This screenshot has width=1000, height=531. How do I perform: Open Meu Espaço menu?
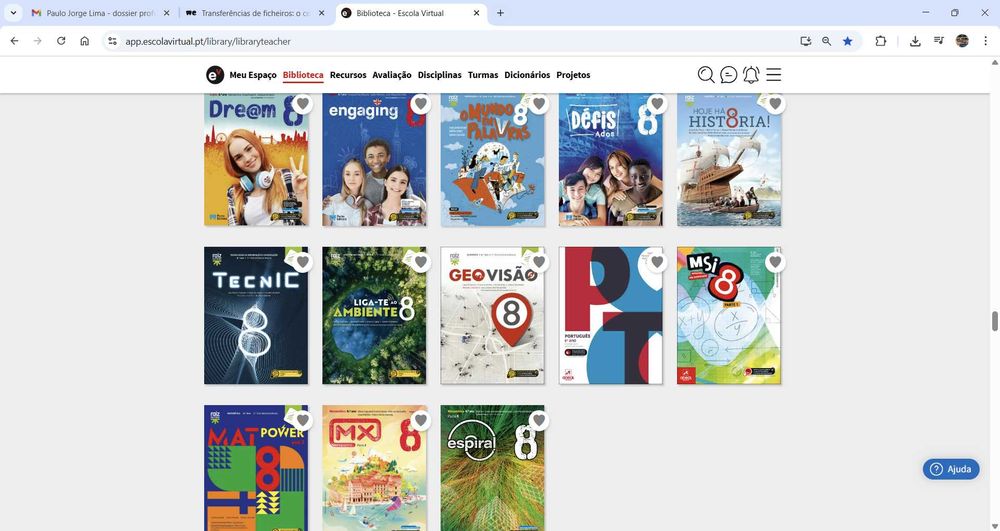click(x=253, y=75)
